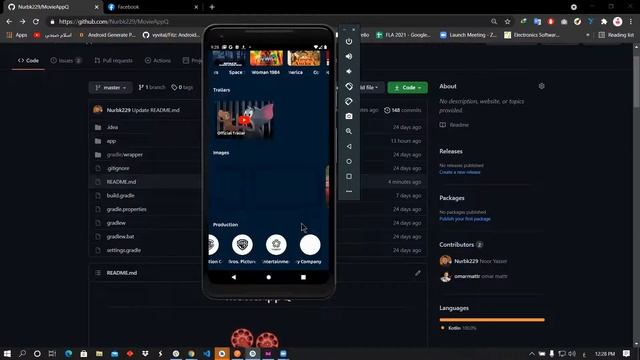Reload the GitHub page
640x360 pixels.
(x=36, y=22)
